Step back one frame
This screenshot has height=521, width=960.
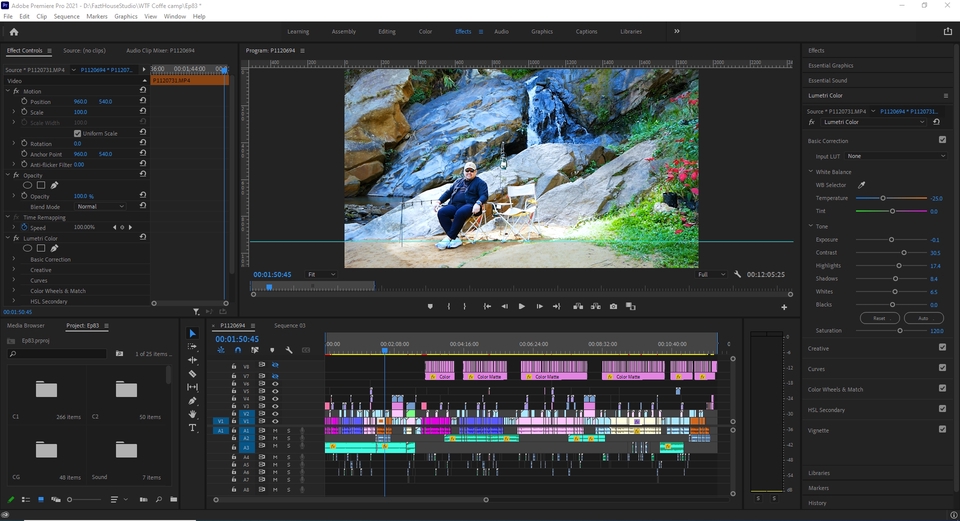coord(504,306)
